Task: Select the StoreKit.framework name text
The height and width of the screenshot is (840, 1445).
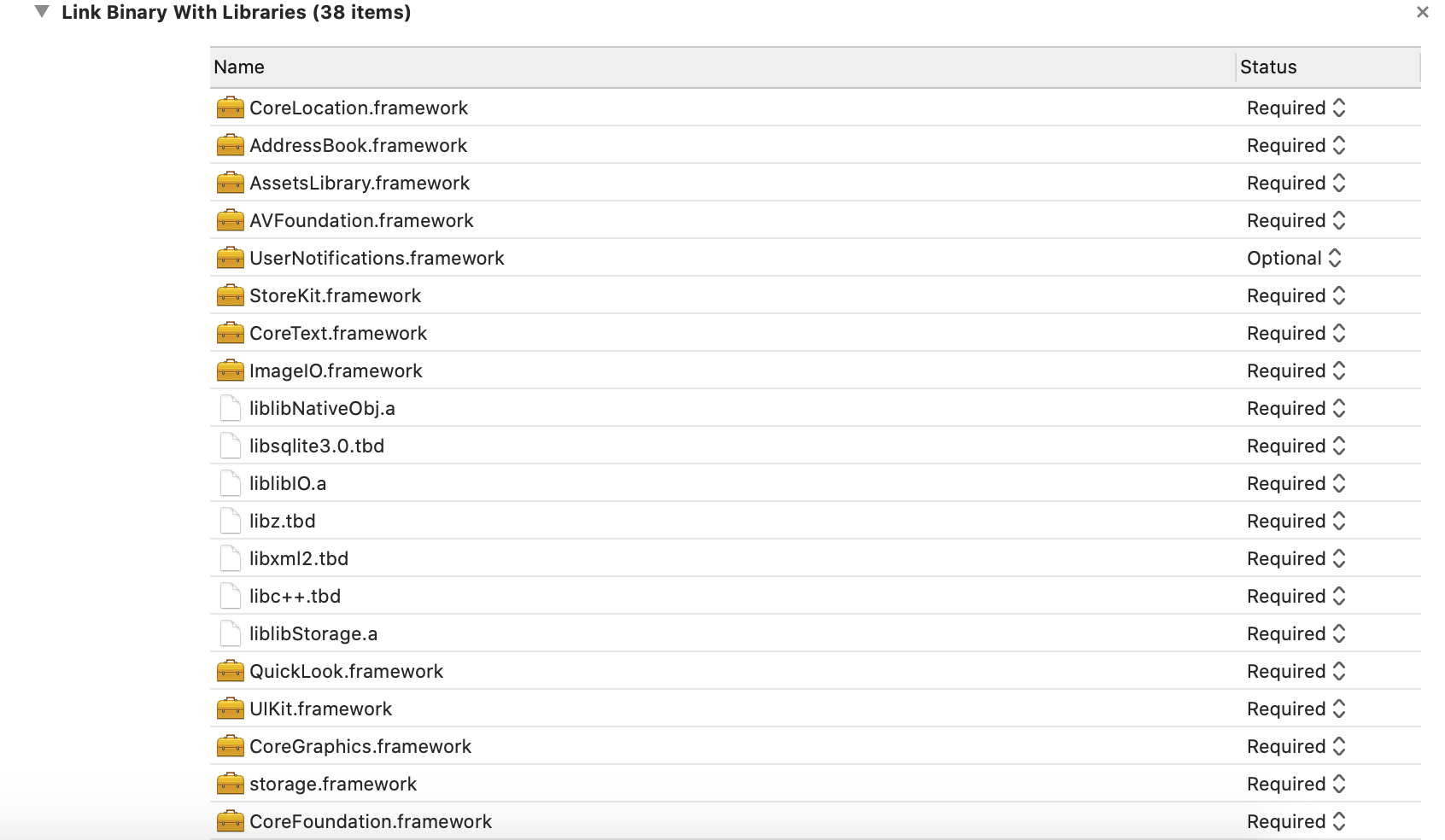Action: (x=335, y=295)
